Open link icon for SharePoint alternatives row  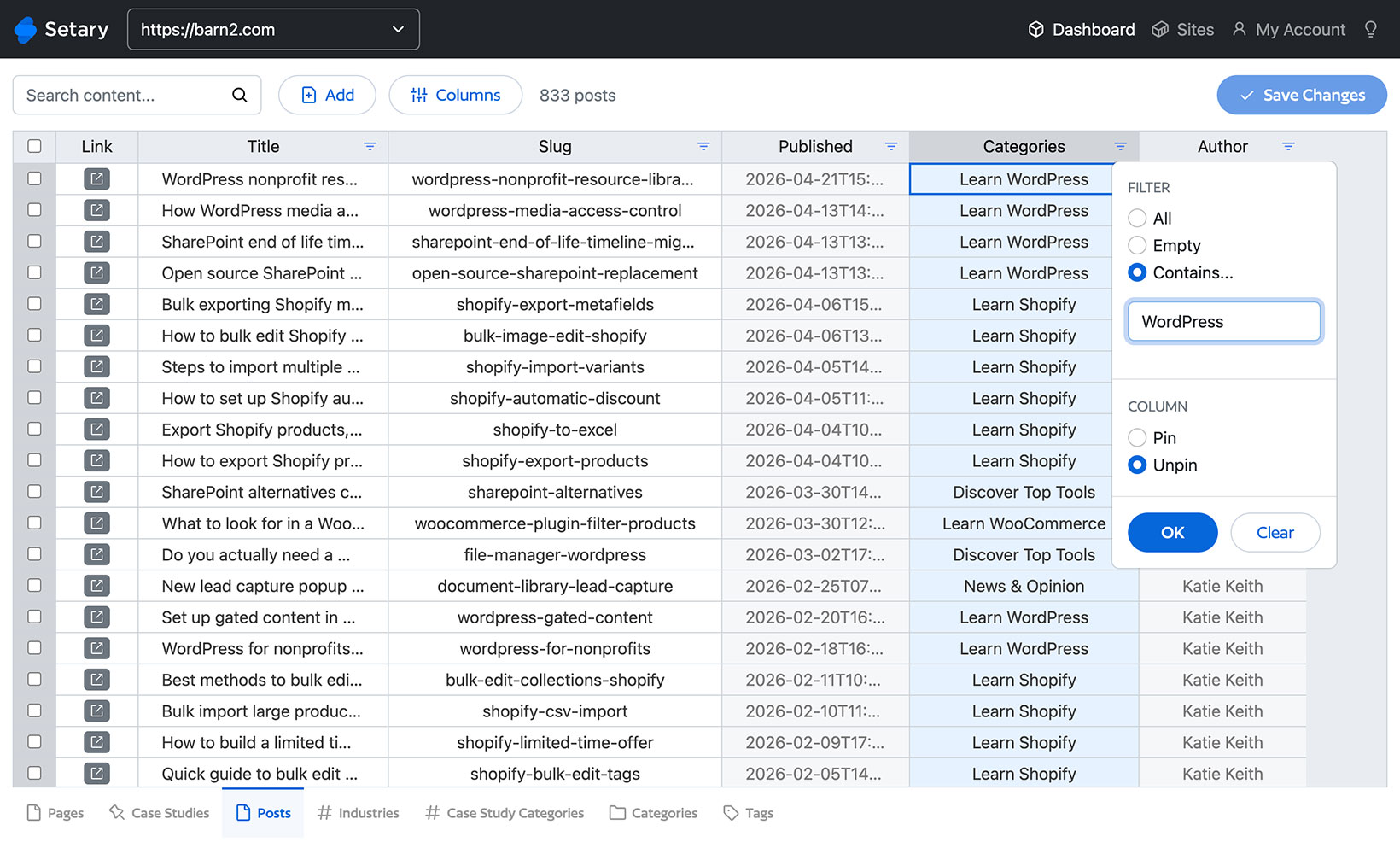(x=96, y=492)
